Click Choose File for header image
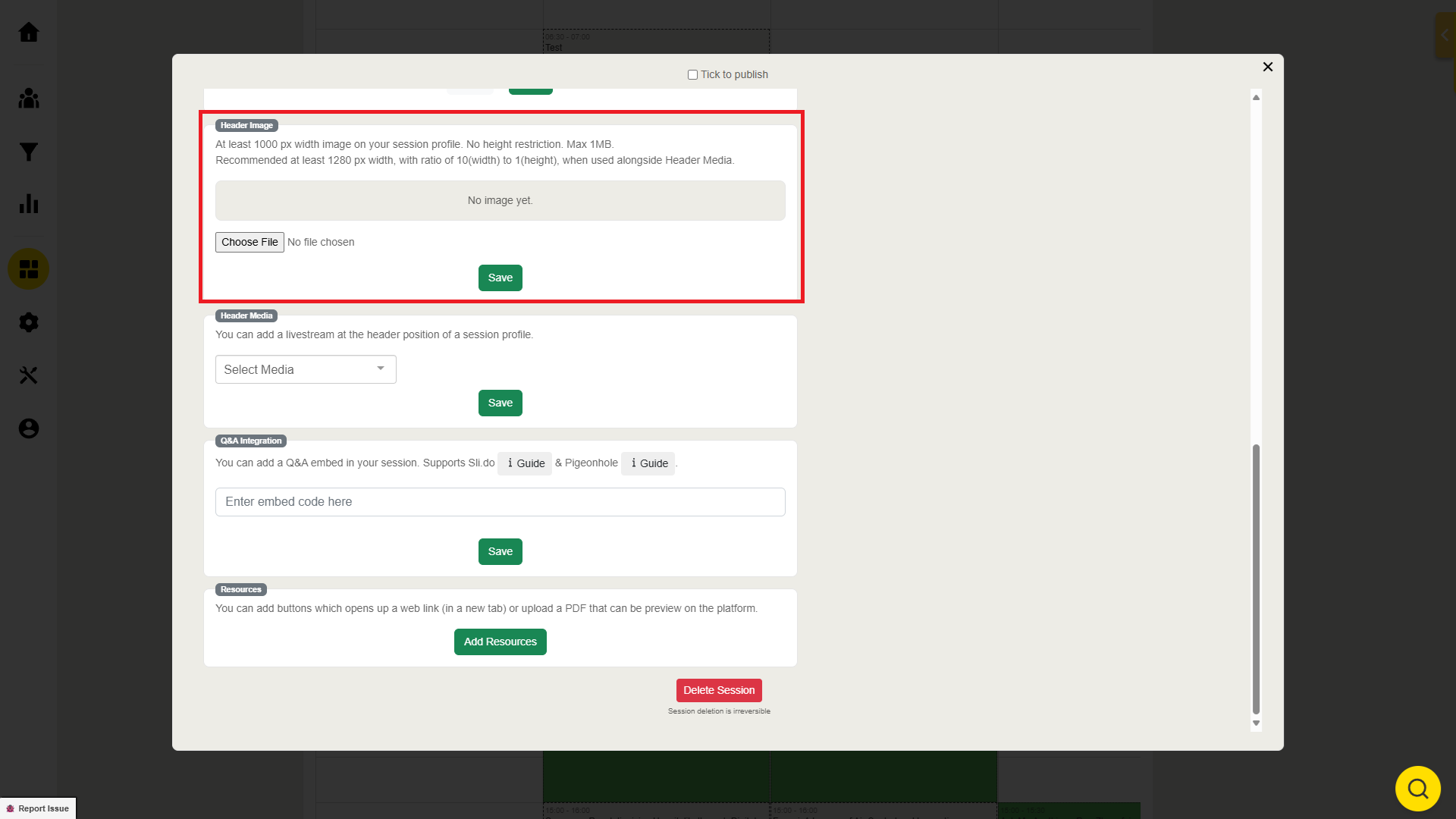 point(249,242)
